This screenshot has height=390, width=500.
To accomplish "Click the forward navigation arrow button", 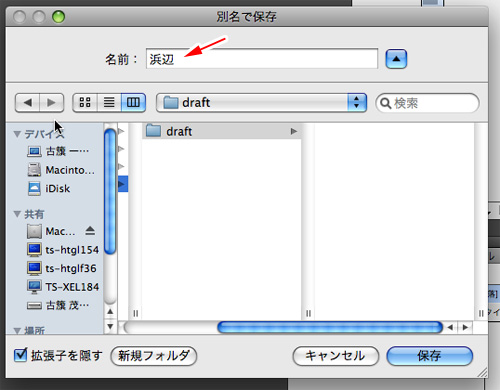I will pos(52,103).
